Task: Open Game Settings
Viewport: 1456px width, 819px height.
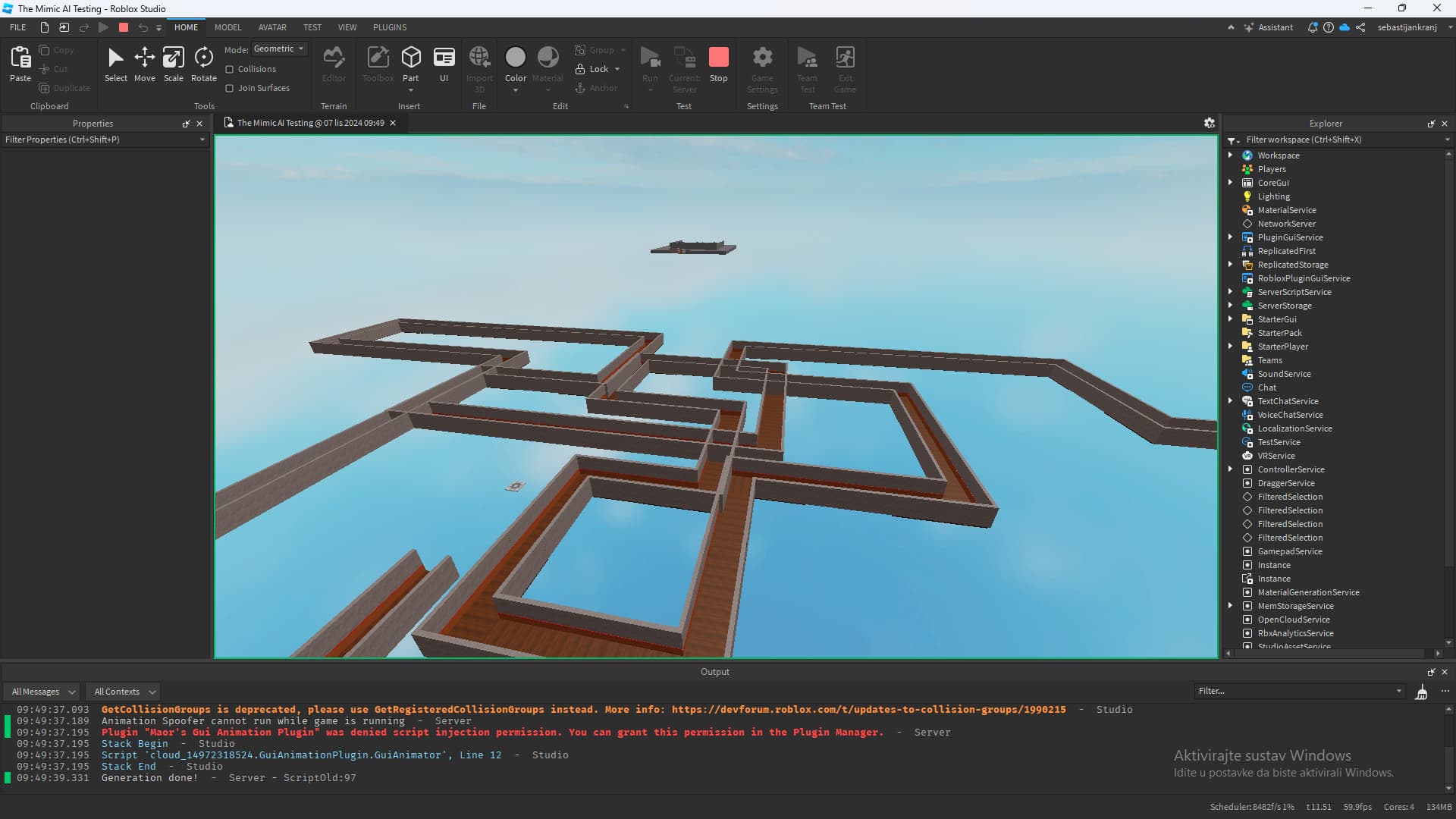Action: point(762,68)
